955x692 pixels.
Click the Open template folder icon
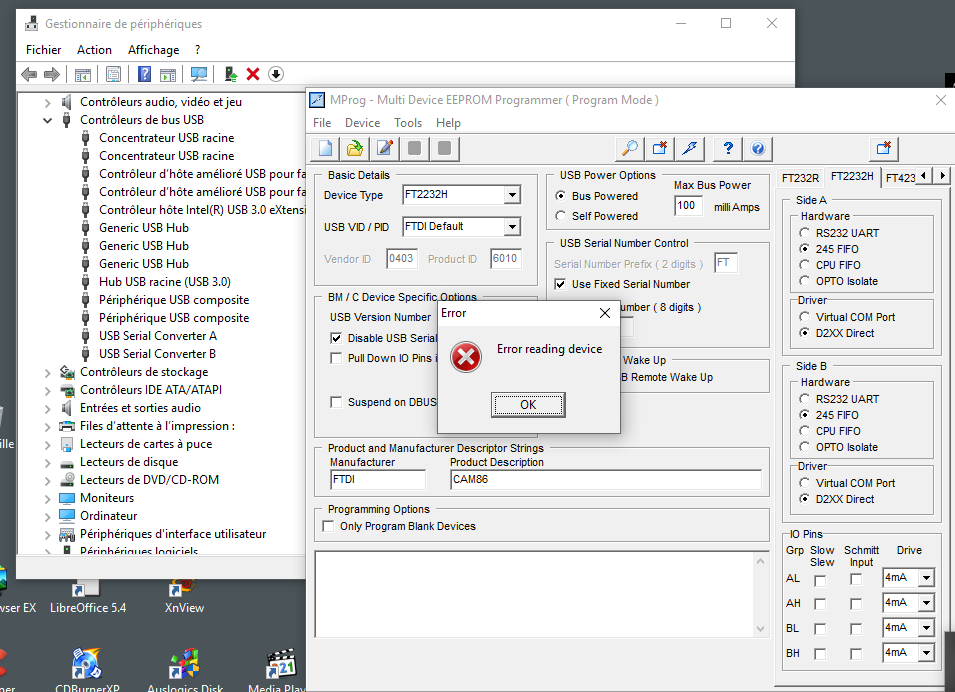(x=355, y=149)
